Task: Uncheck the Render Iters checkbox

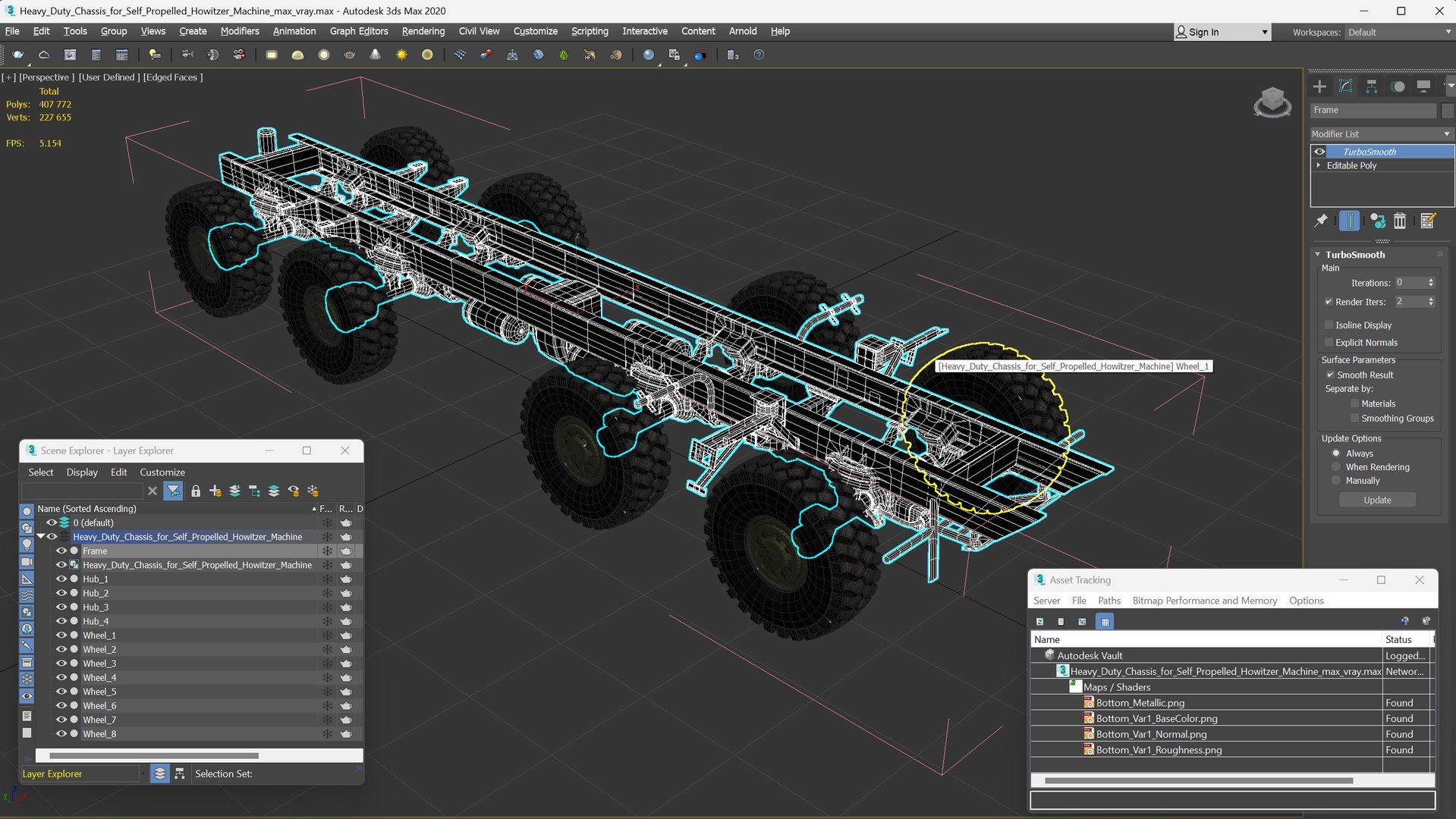Action: [x=1329, y=302]
